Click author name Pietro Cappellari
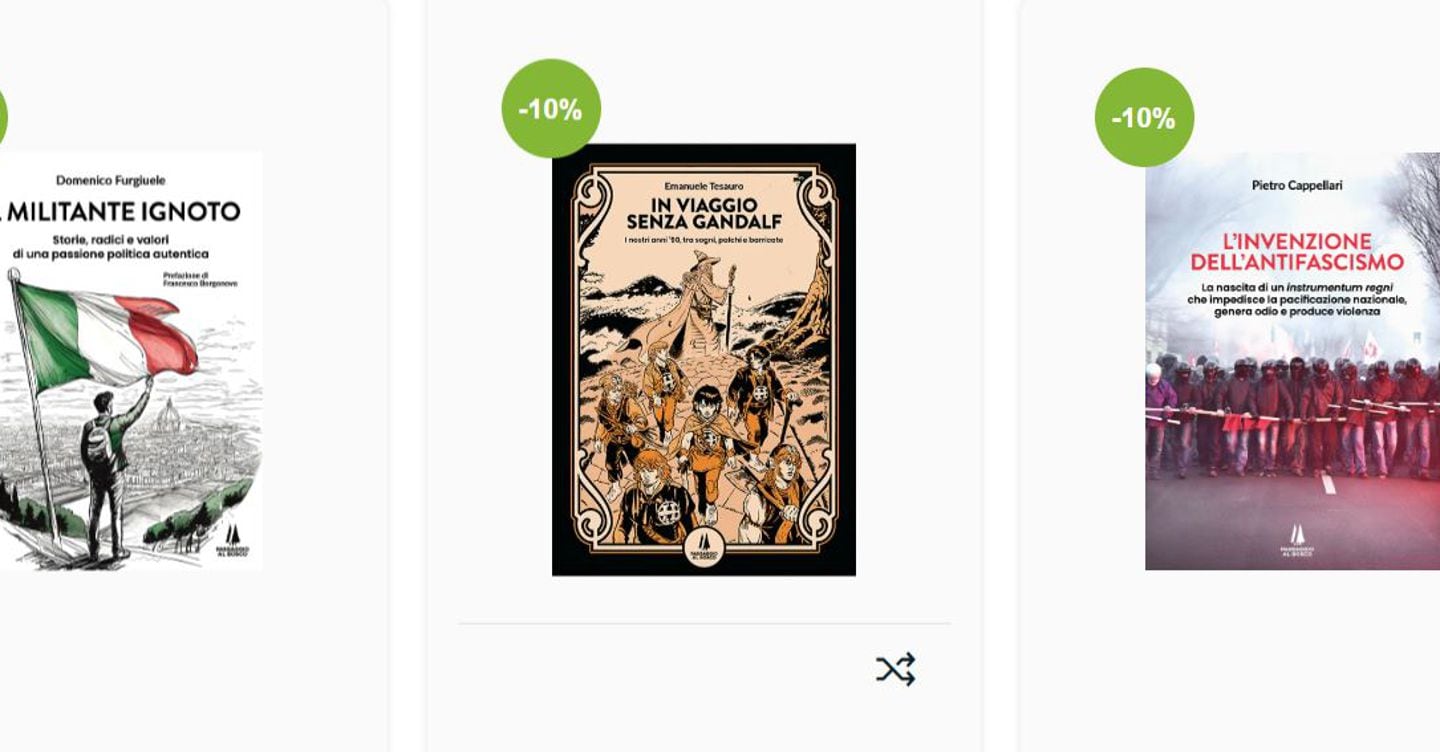1440x752 pixels. point(1297,185)
